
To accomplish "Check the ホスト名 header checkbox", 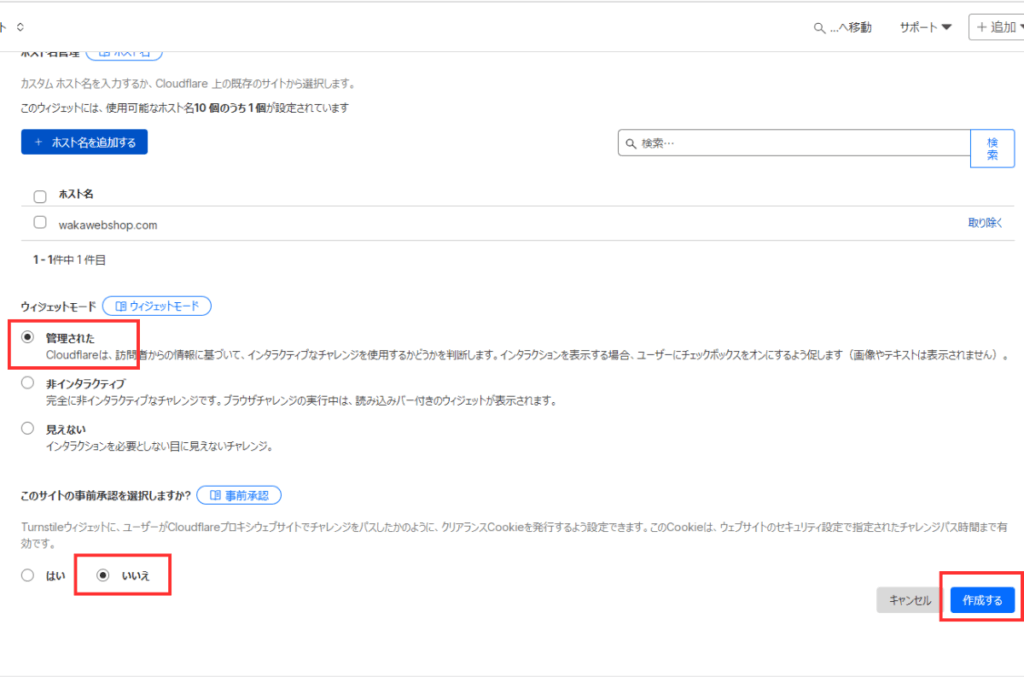I will 39,195.
